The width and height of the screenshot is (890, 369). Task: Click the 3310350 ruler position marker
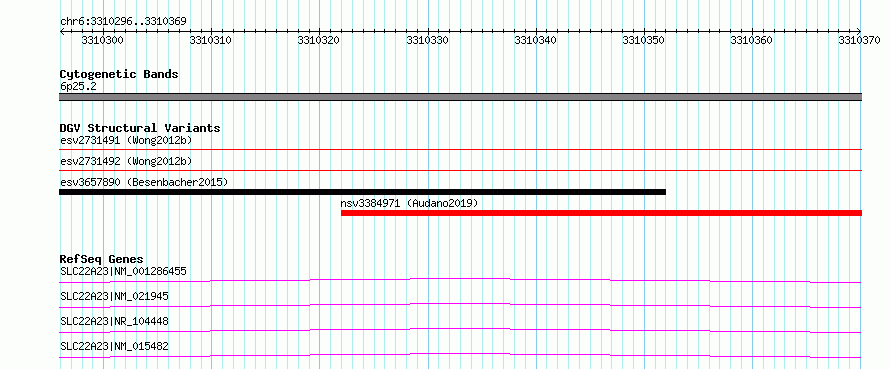(x=644, y=40)
